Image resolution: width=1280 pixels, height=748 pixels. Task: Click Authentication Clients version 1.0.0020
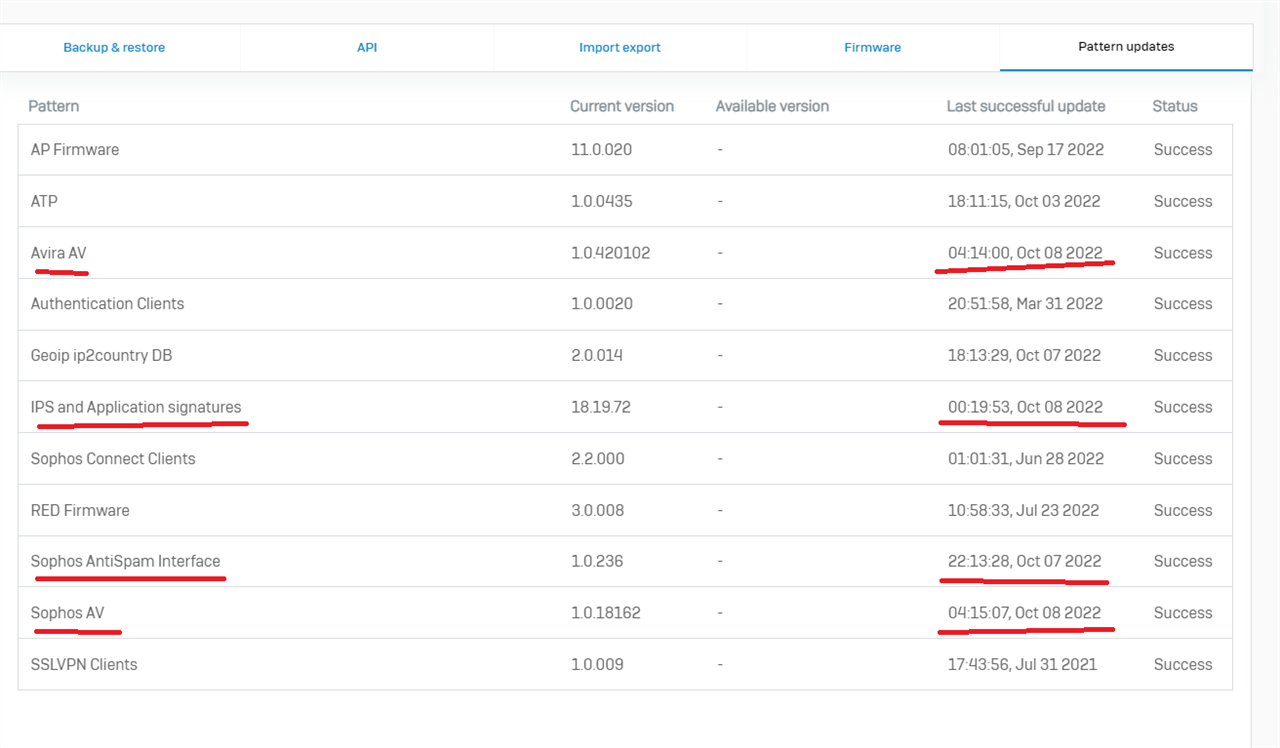click(x=602, y=304)
